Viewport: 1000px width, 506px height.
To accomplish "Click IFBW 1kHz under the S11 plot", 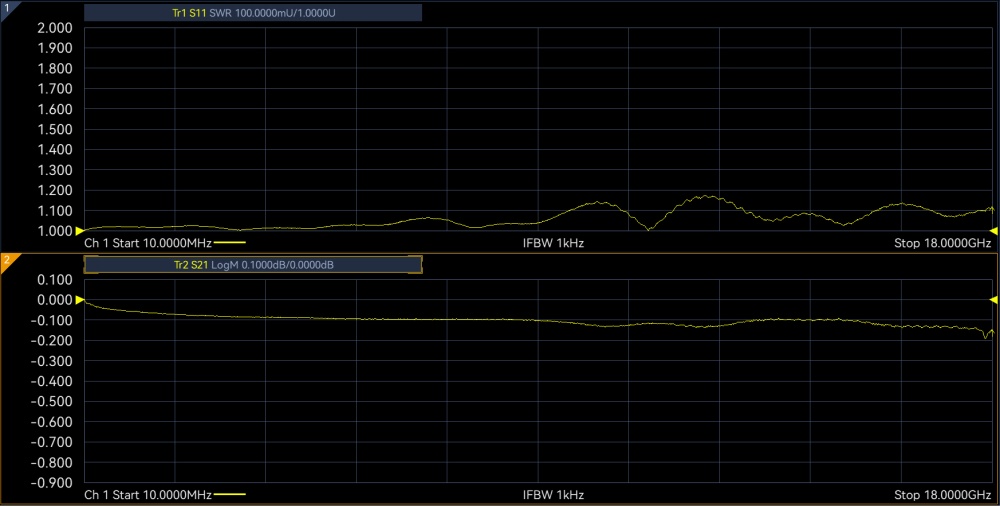I will [x=553, y=243].
